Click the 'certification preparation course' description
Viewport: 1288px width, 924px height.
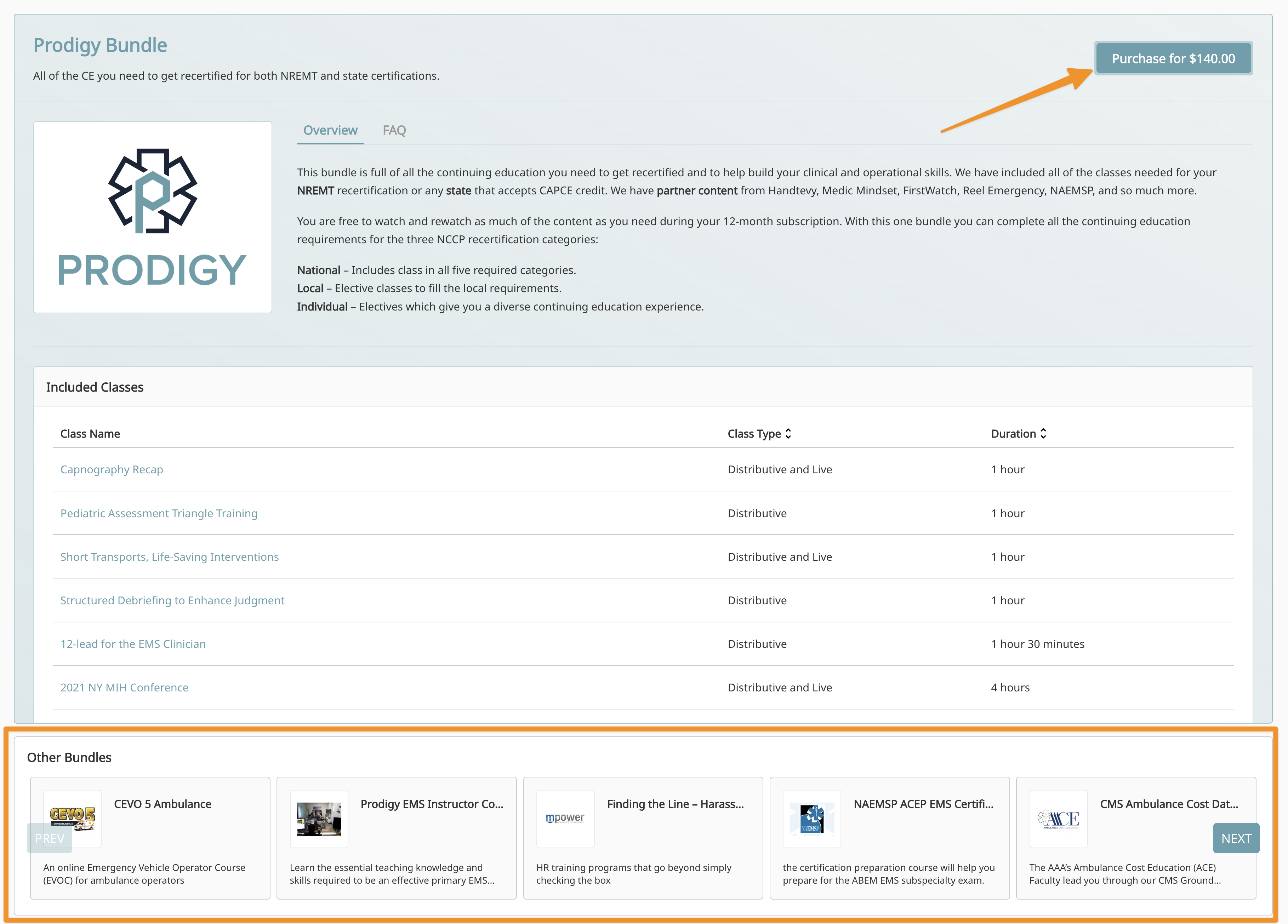(x=889, y=874)
